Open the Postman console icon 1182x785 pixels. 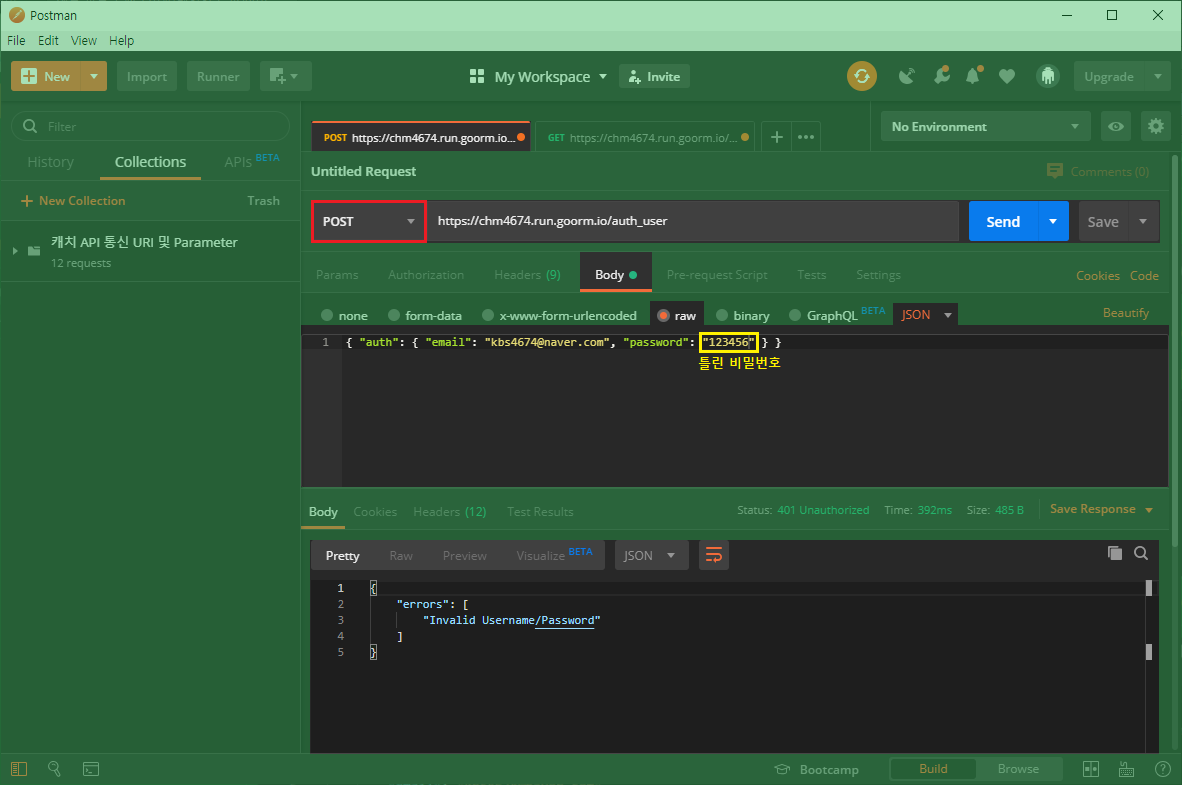pos(90,769)
